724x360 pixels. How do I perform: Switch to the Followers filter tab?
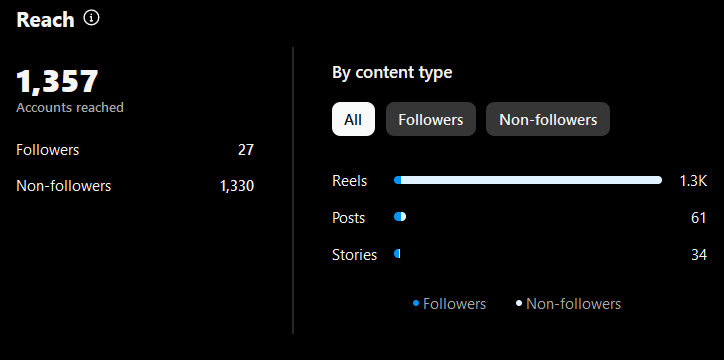pyautogui.click(x=431, y=119)
